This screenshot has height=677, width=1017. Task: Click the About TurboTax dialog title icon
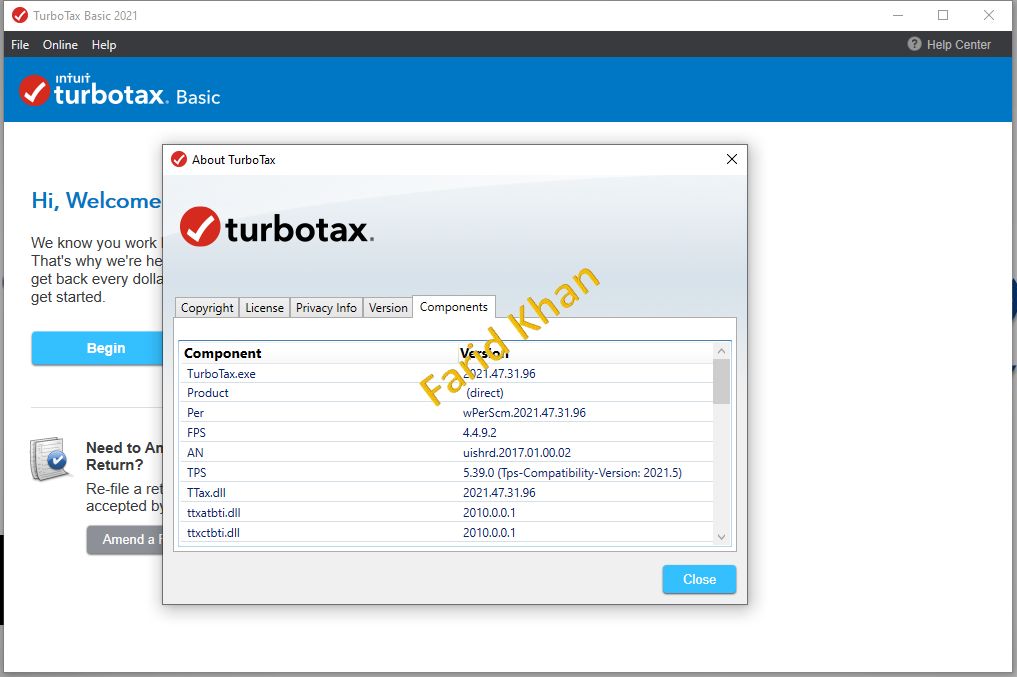click(x=179, y=160)
